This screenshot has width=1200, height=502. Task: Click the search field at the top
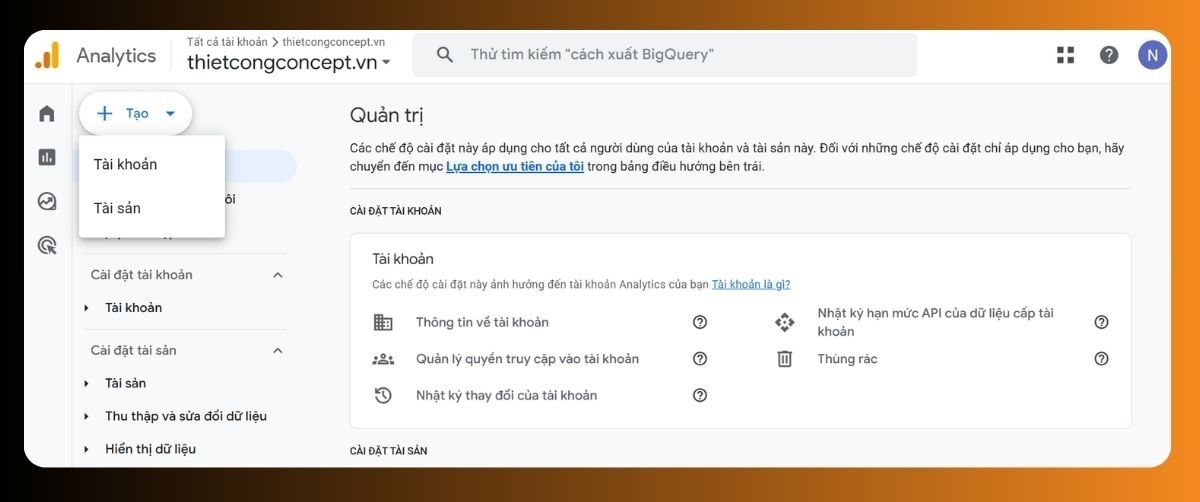(665, 55)
